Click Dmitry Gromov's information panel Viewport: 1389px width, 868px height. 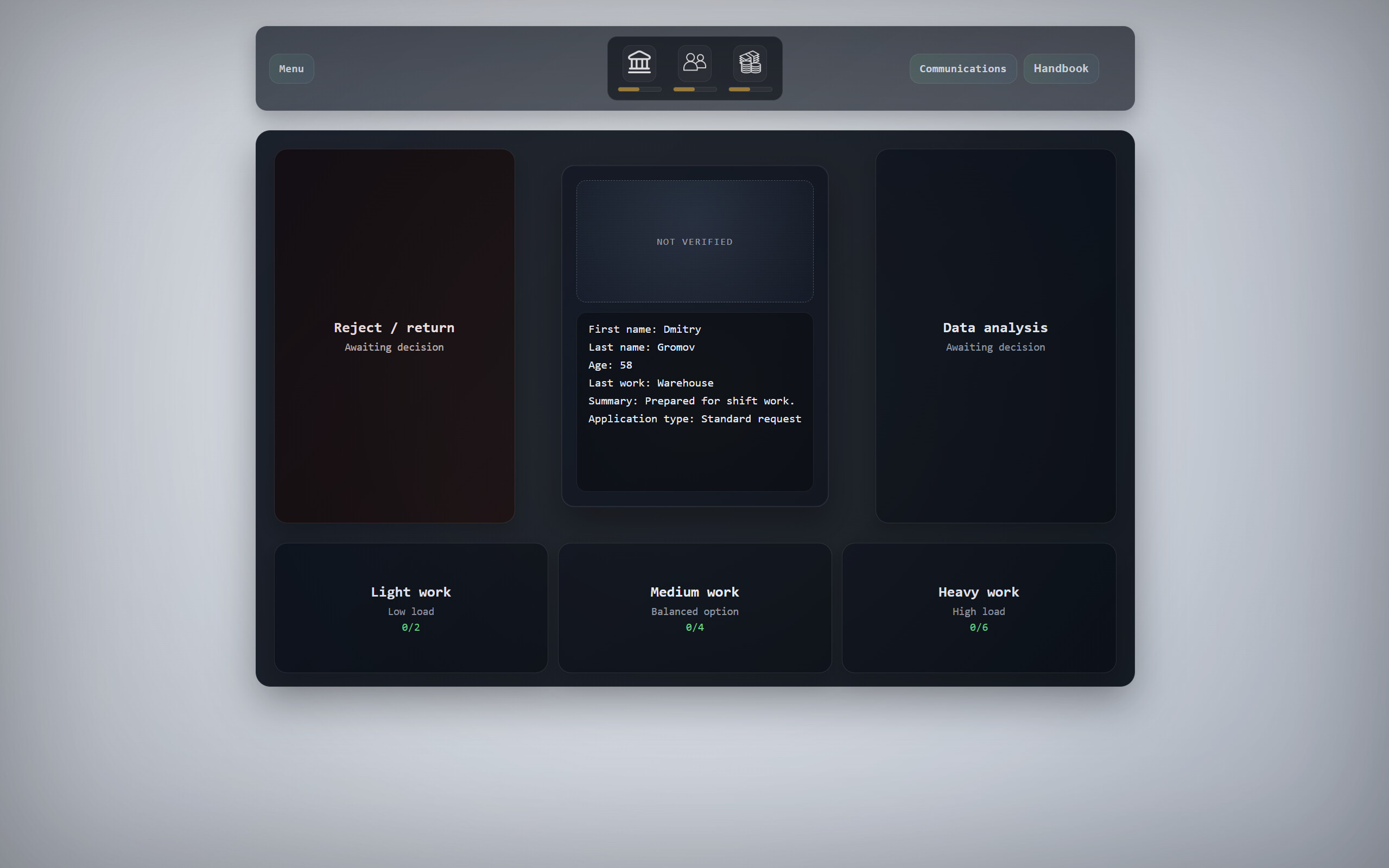pyautogui.click(x=694, y=402)
